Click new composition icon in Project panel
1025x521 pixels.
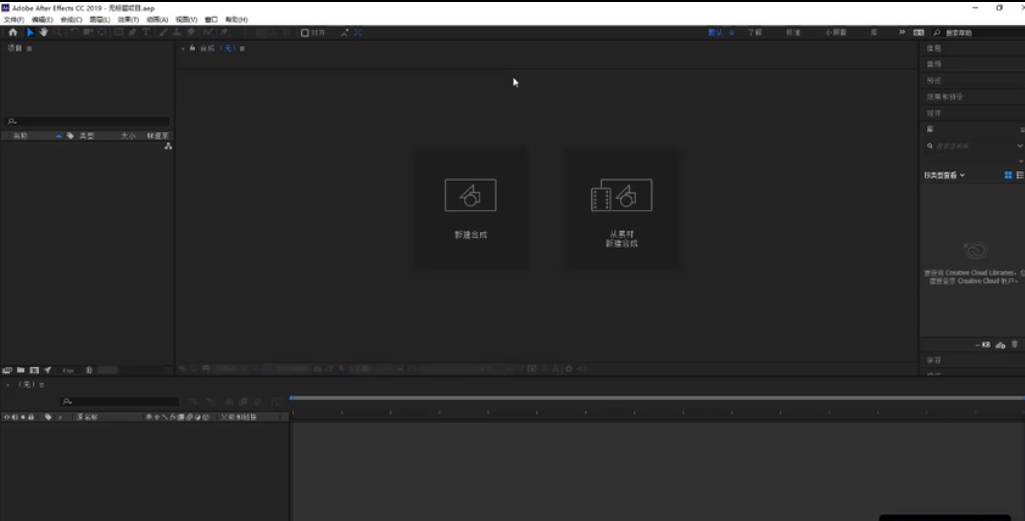34,370
